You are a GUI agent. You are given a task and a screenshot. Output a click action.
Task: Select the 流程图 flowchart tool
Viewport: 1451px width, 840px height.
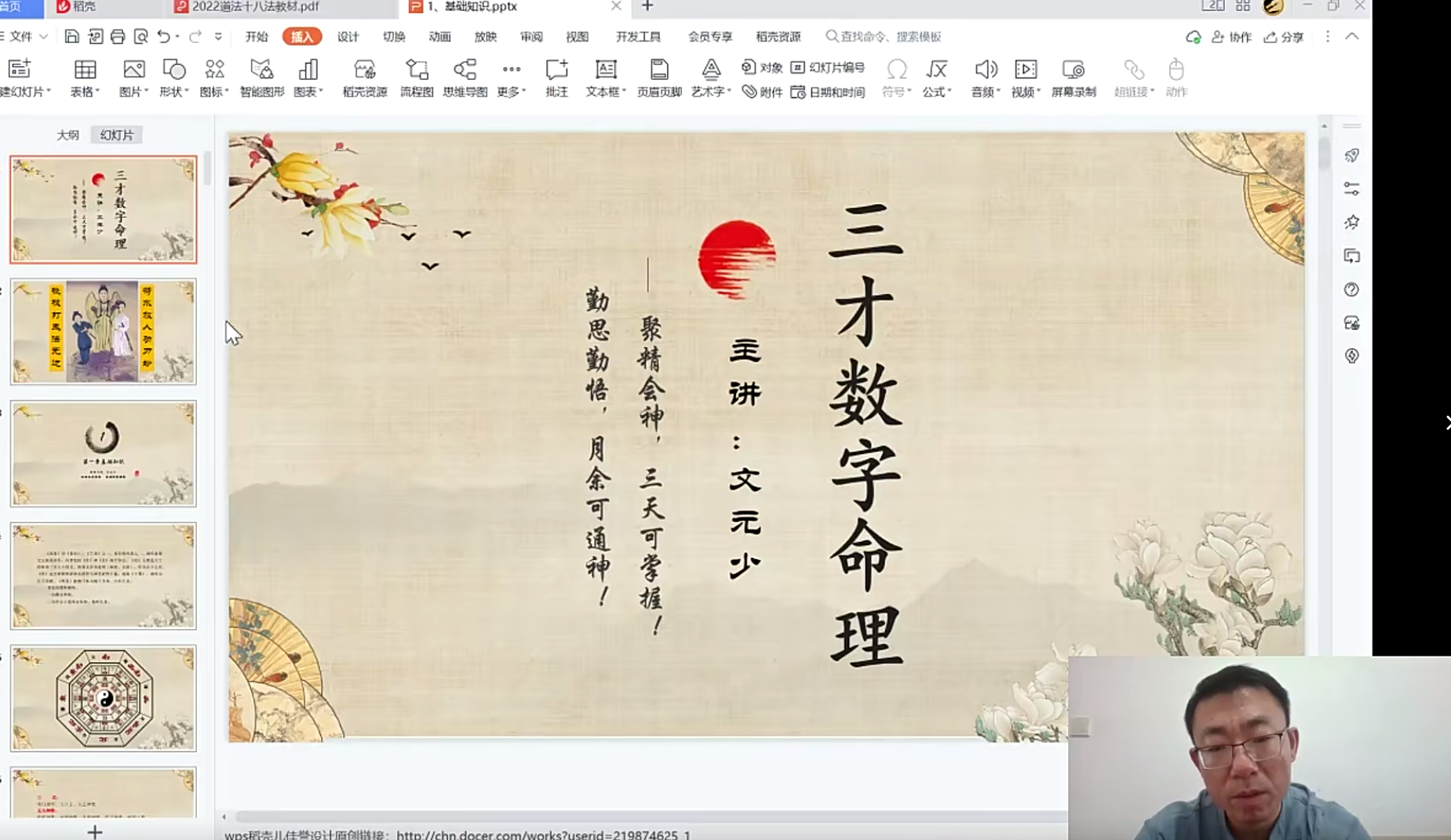pos(417,76)
